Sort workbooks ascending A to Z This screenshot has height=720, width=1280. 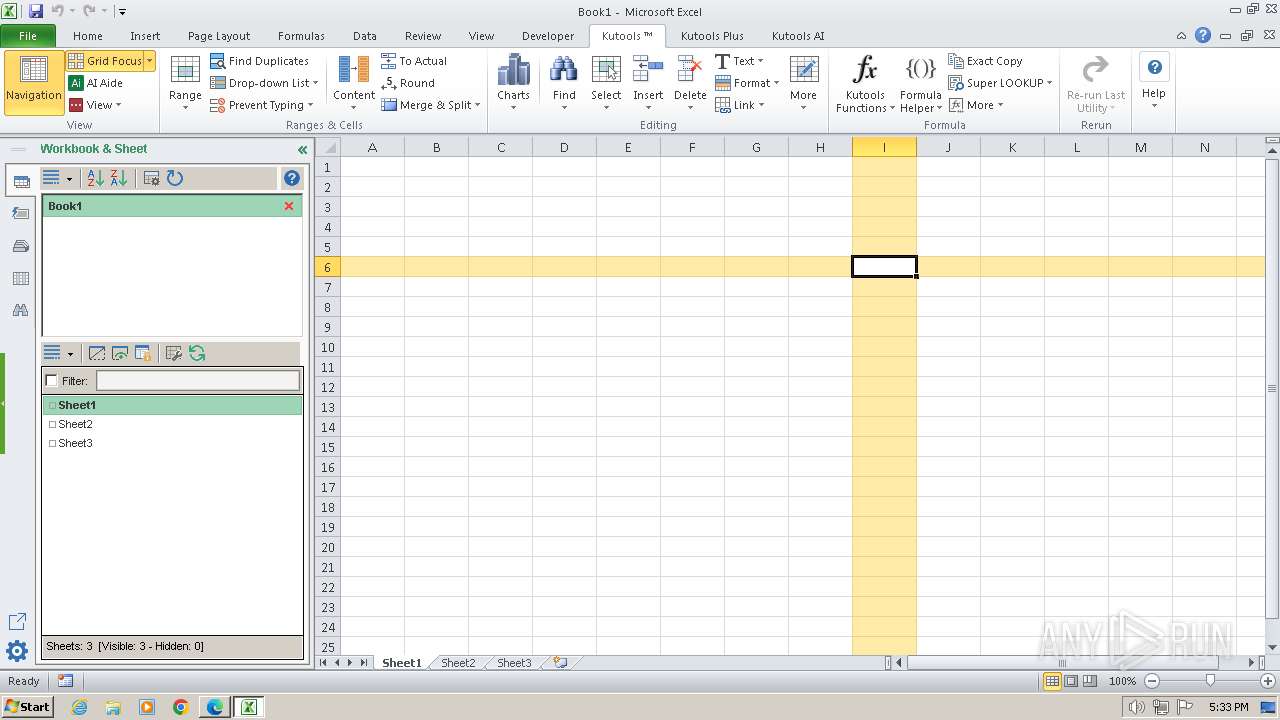click(96, 178)
